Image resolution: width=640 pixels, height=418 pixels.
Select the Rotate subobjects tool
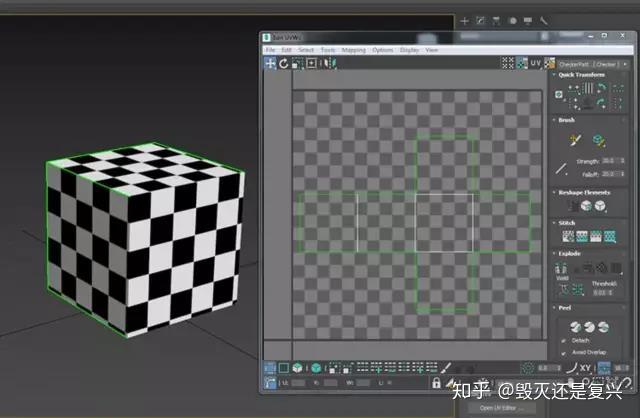(284, 63)
